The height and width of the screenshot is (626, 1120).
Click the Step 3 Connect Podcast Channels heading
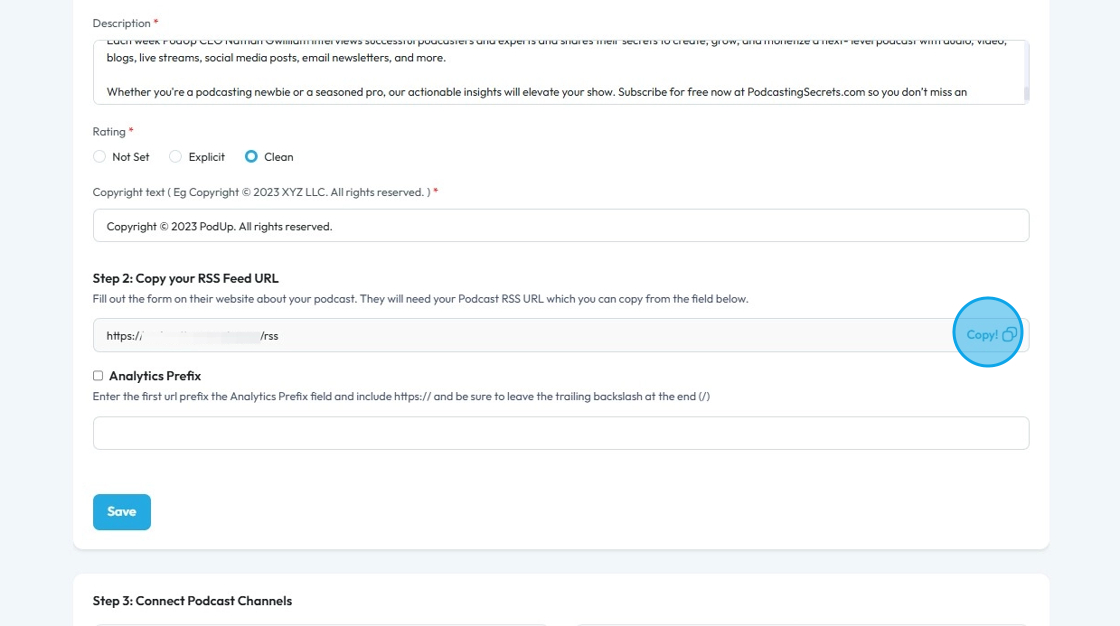pyautogui.click(x=192, y=601)
